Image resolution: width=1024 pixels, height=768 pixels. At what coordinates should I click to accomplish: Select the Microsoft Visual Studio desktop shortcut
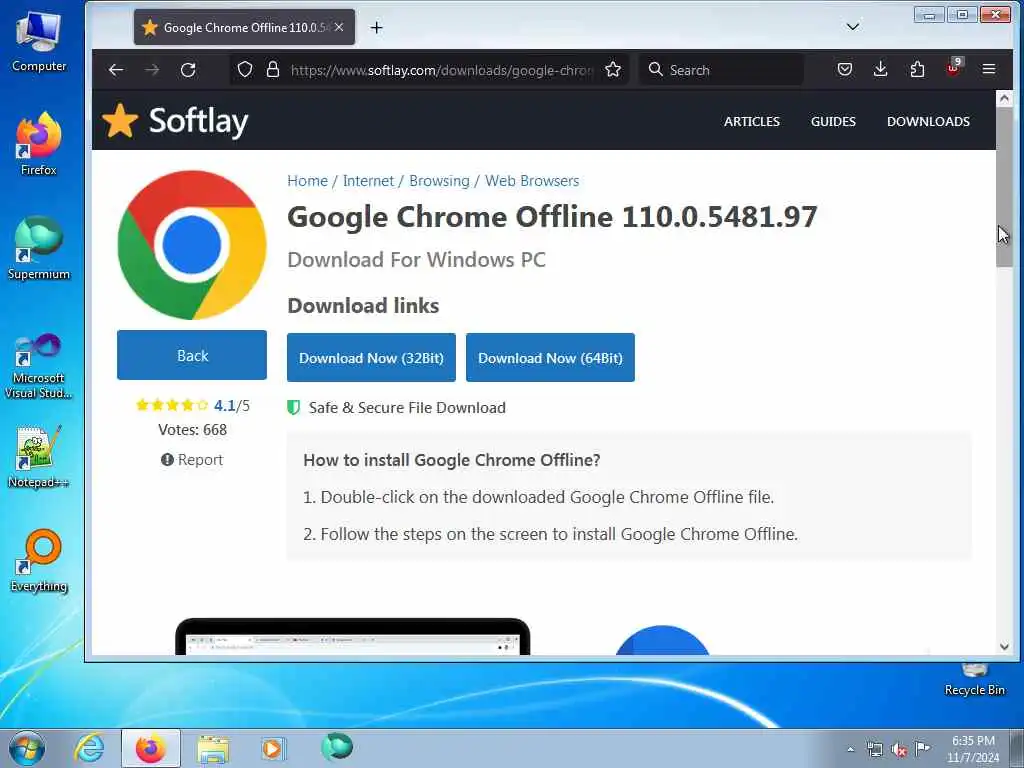(x=39, y=366)
